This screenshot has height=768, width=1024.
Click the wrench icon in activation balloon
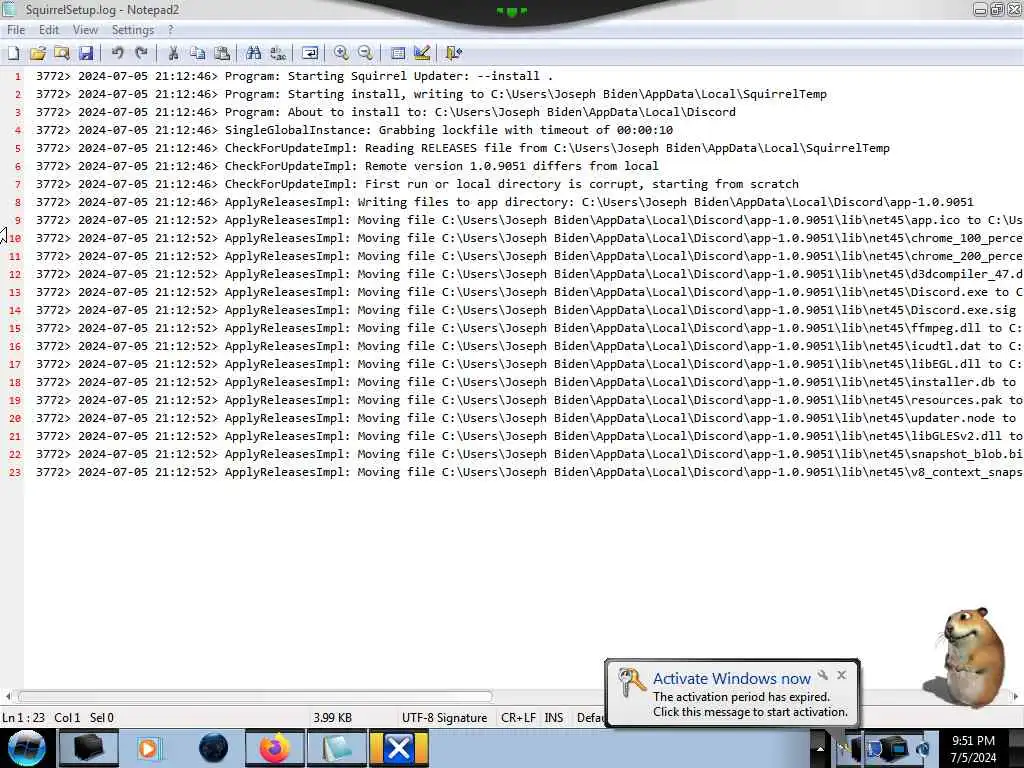[x=823, y=675]
